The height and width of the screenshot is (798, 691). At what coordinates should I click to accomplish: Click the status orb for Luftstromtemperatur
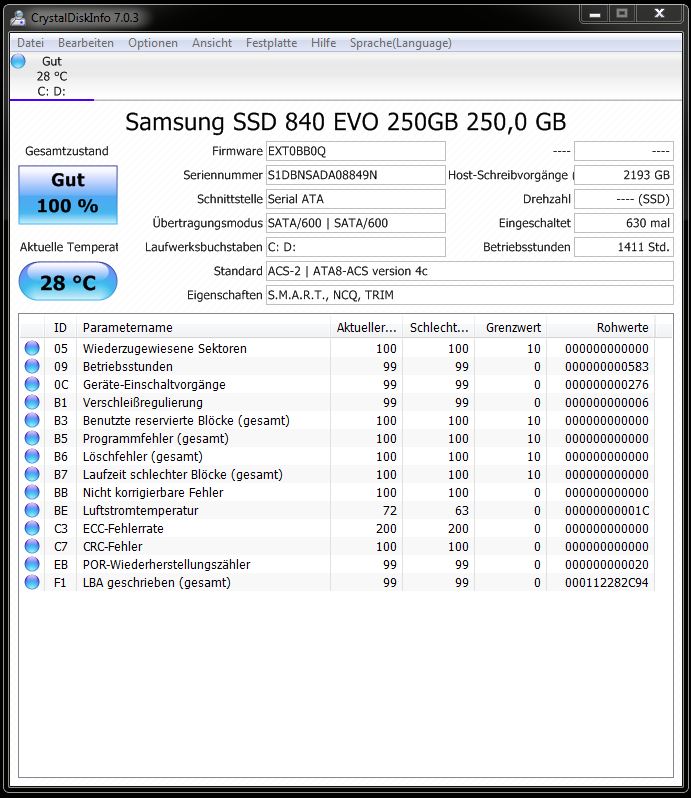[32, 510]
